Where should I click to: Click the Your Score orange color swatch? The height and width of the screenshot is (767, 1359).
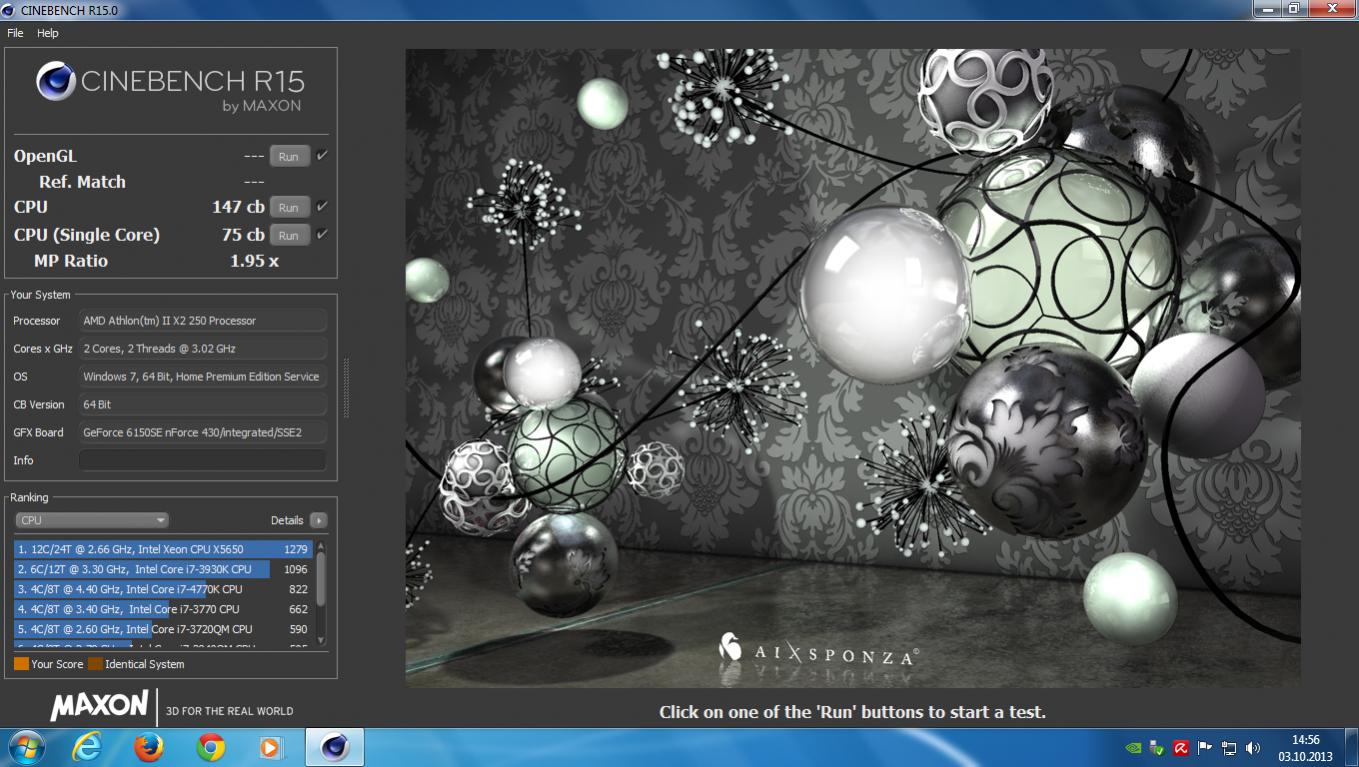coord(21,664)
